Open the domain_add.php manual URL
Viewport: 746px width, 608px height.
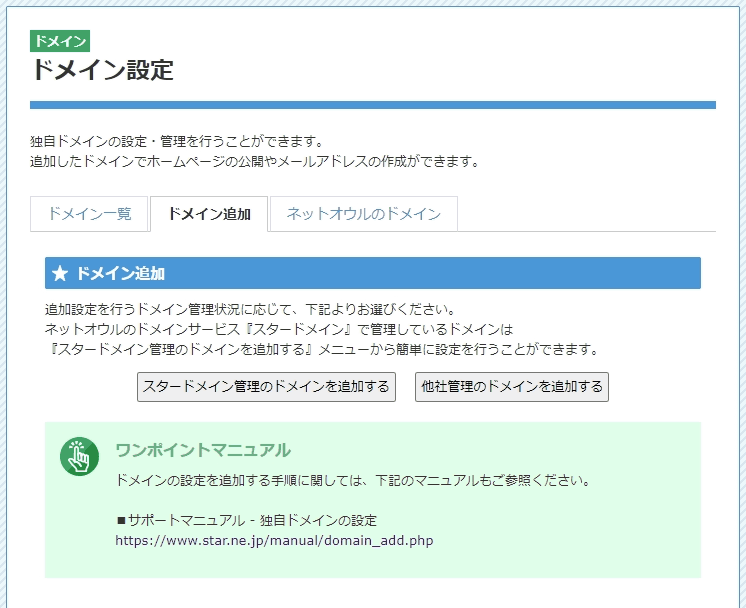pyautogui.click(x=274, y=541)
